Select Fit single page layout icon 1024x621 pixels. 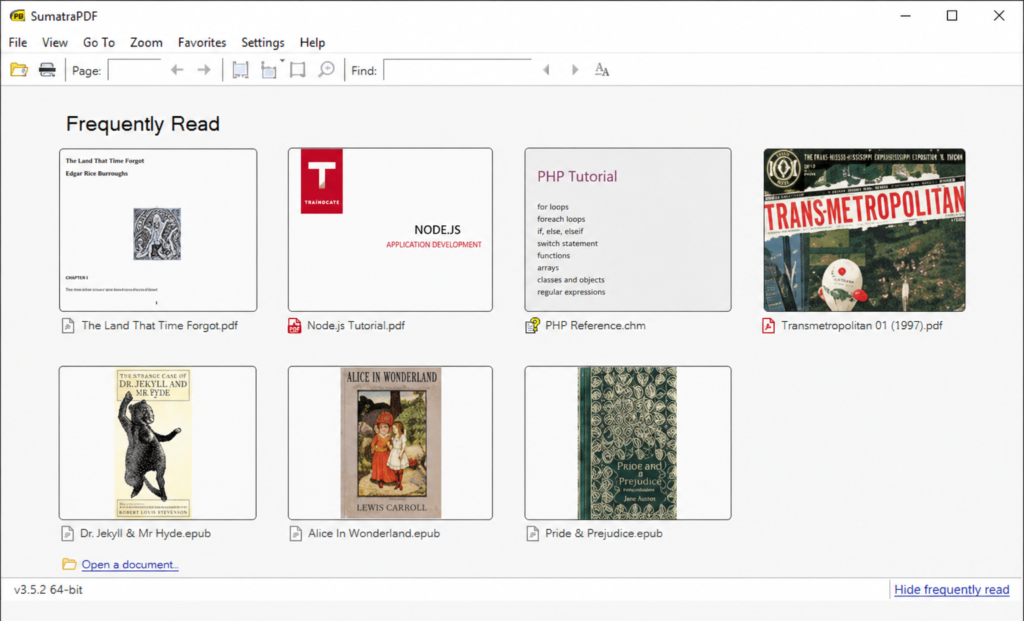(x=269, y=70)
